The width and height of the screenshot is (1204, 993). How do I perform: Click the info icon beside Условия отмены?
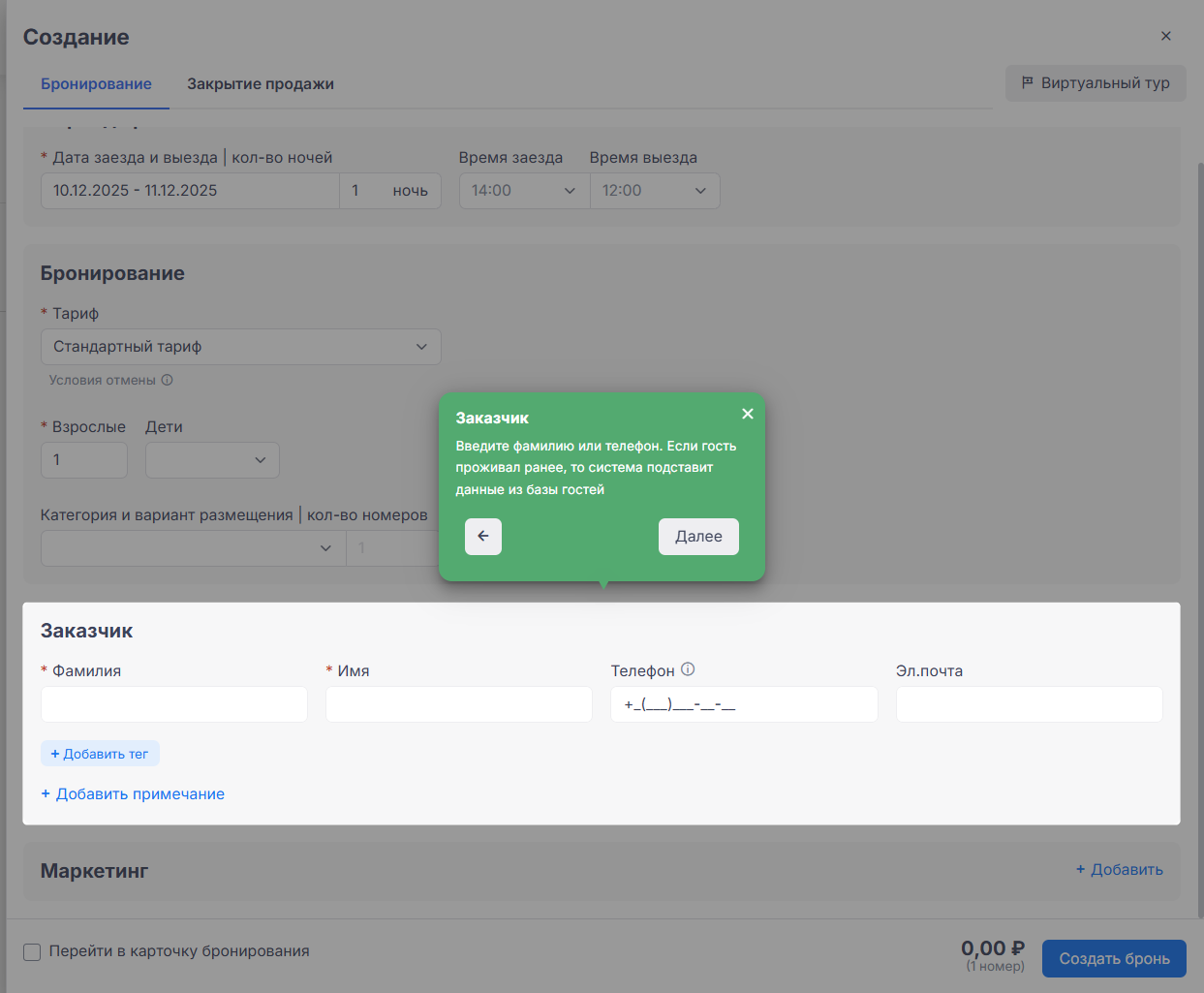point(167,380)
